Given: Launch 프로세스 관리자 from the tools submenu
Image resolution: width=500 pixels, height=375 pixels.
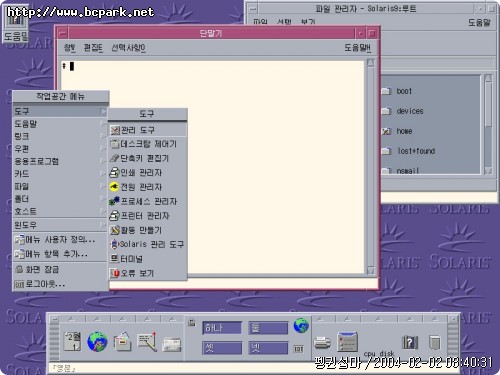Looking at the screenshot, I should pos(147,201).
